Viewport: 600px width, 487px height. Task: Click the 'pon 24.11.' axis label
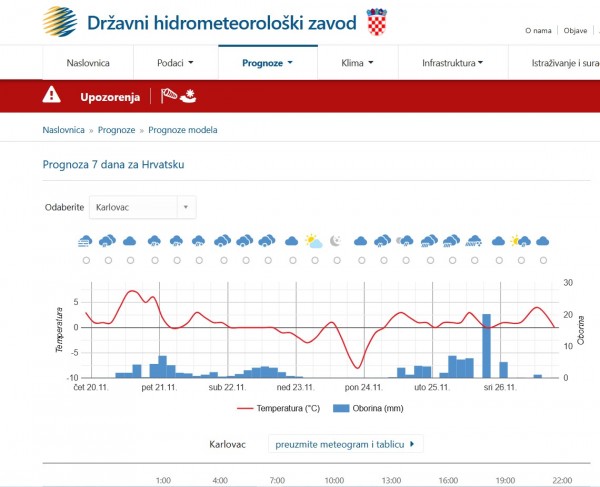364,388
